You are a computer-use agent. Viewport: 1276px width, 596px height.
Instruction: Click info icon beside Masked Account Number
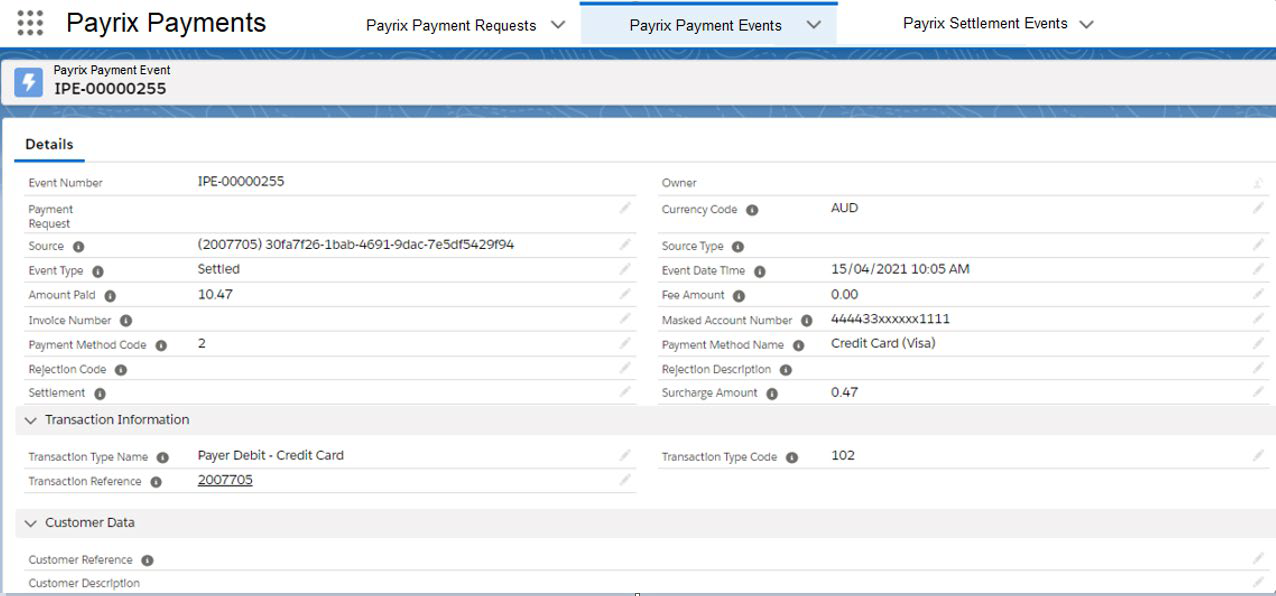pyautogui.click(x=806, y=321)
